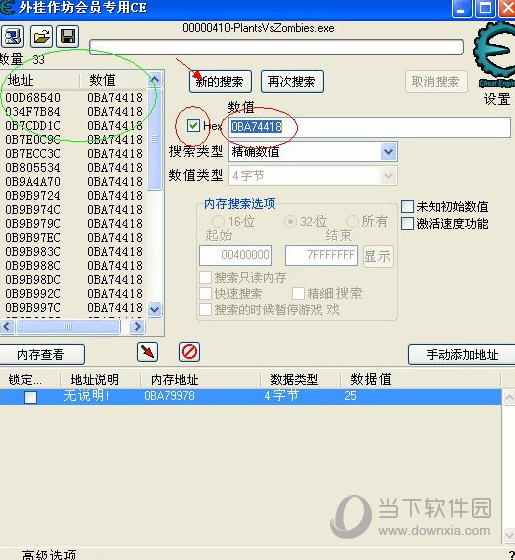
Task: Click the 新的搜索 button
Action: coord(220,82)
